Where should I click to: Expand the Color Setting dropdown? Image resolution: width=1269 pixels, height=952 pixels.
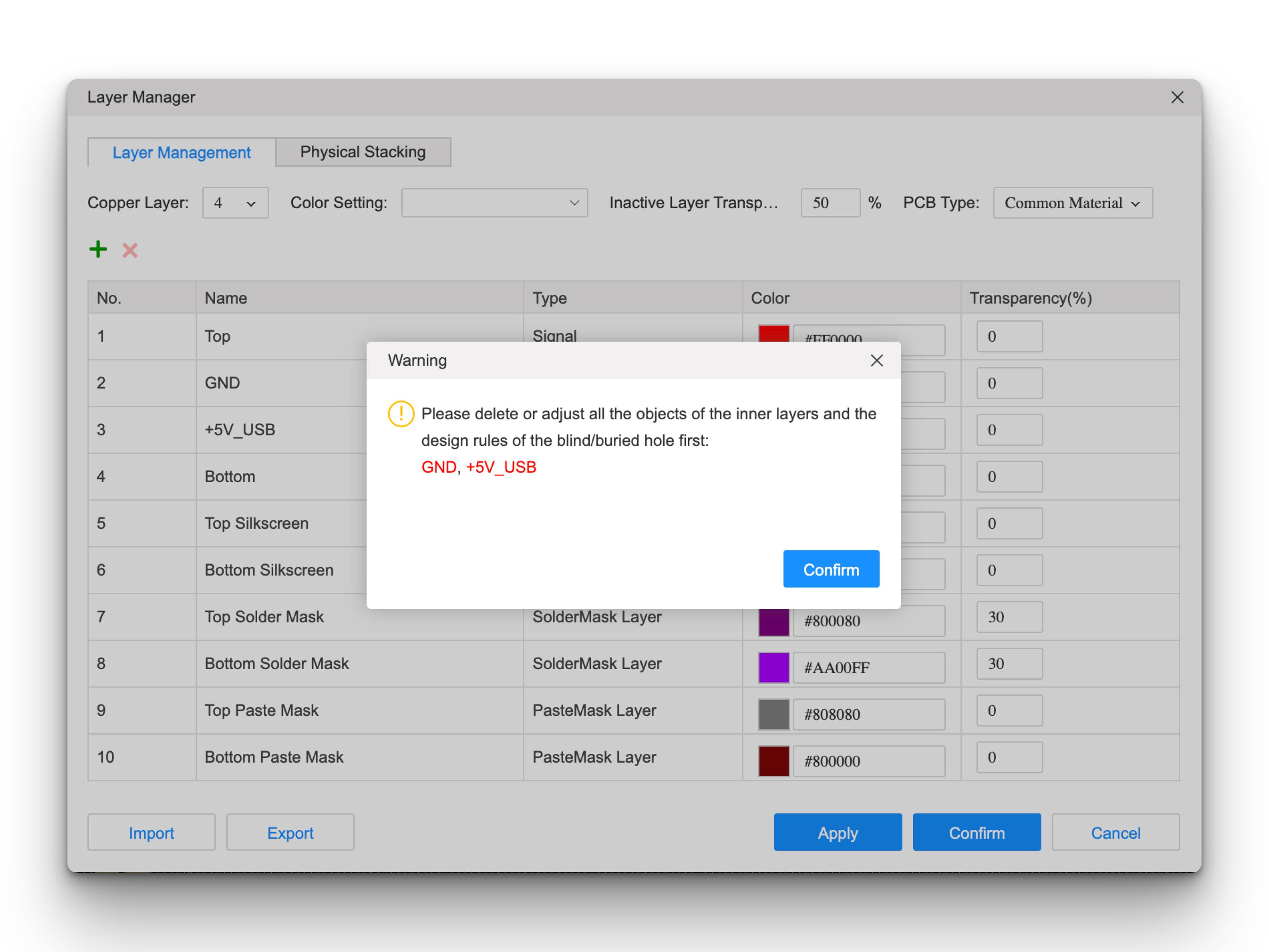pos(494,203)
